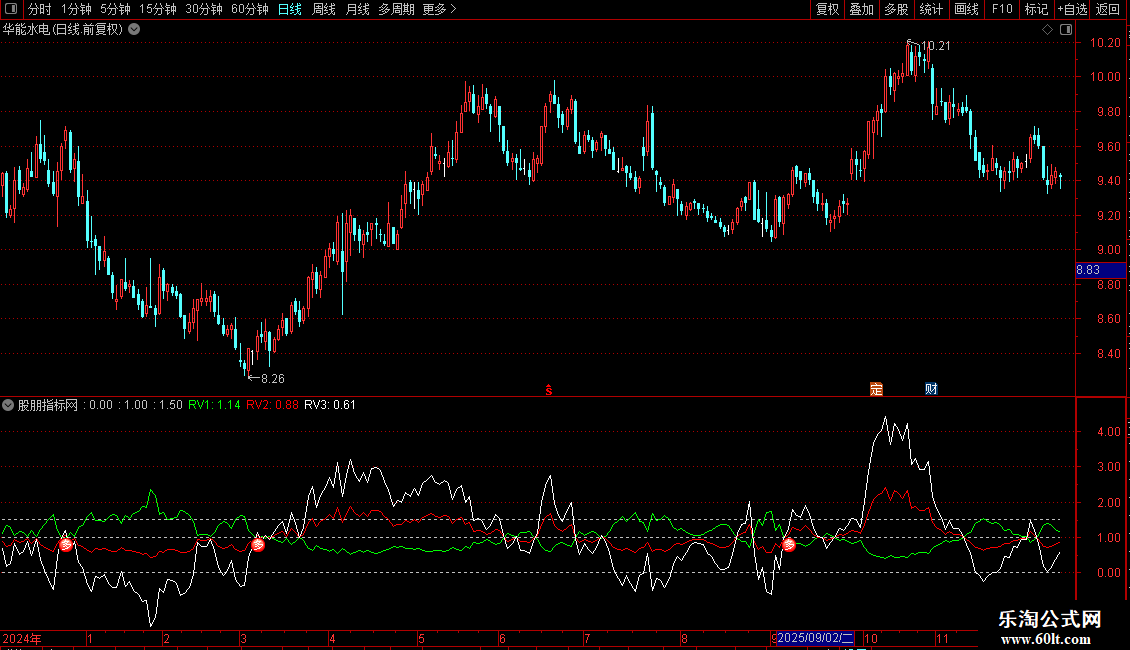
Task: Expand the 更多 period options
Action: 439,9
